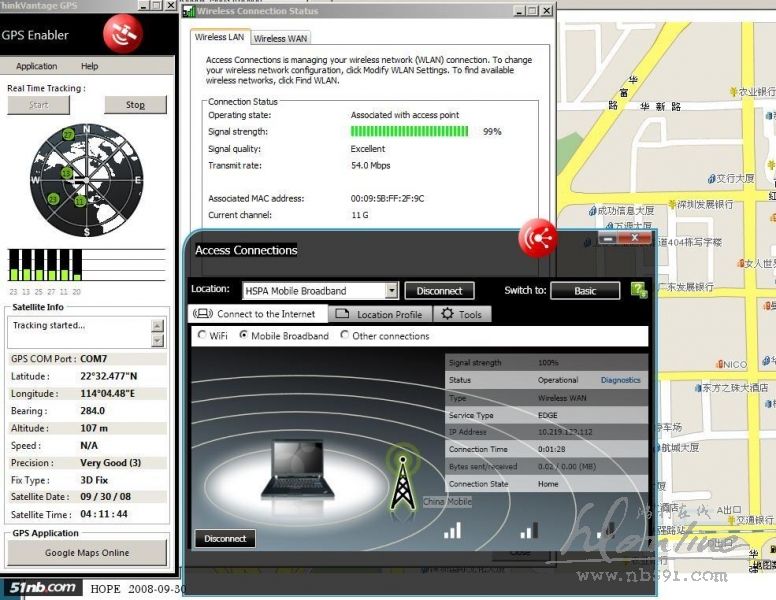Select the WiFi radio button

click(203, 336)
